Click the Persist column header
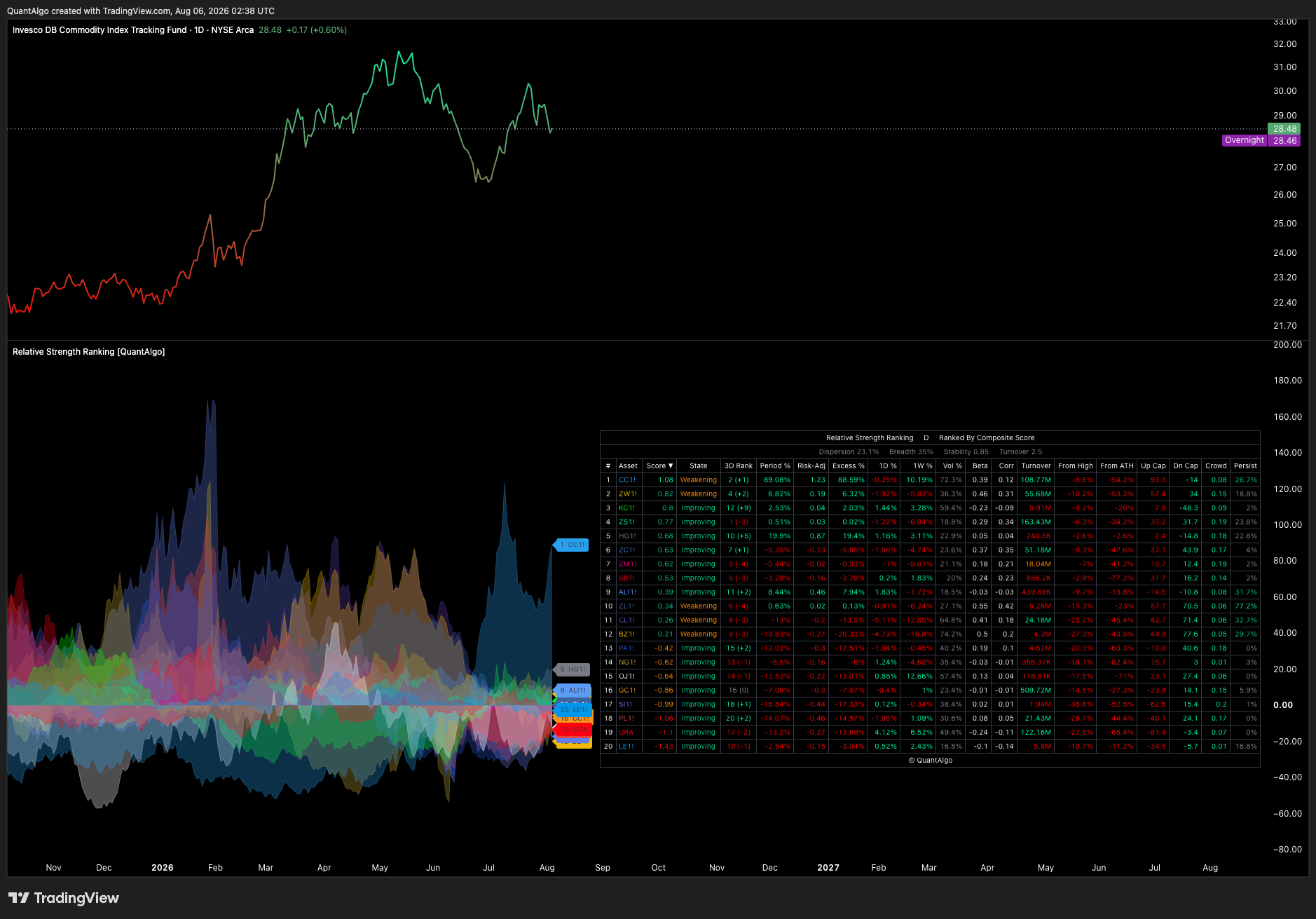The height and width of the screenshot is (919, 1316). tap(1245, 466)
